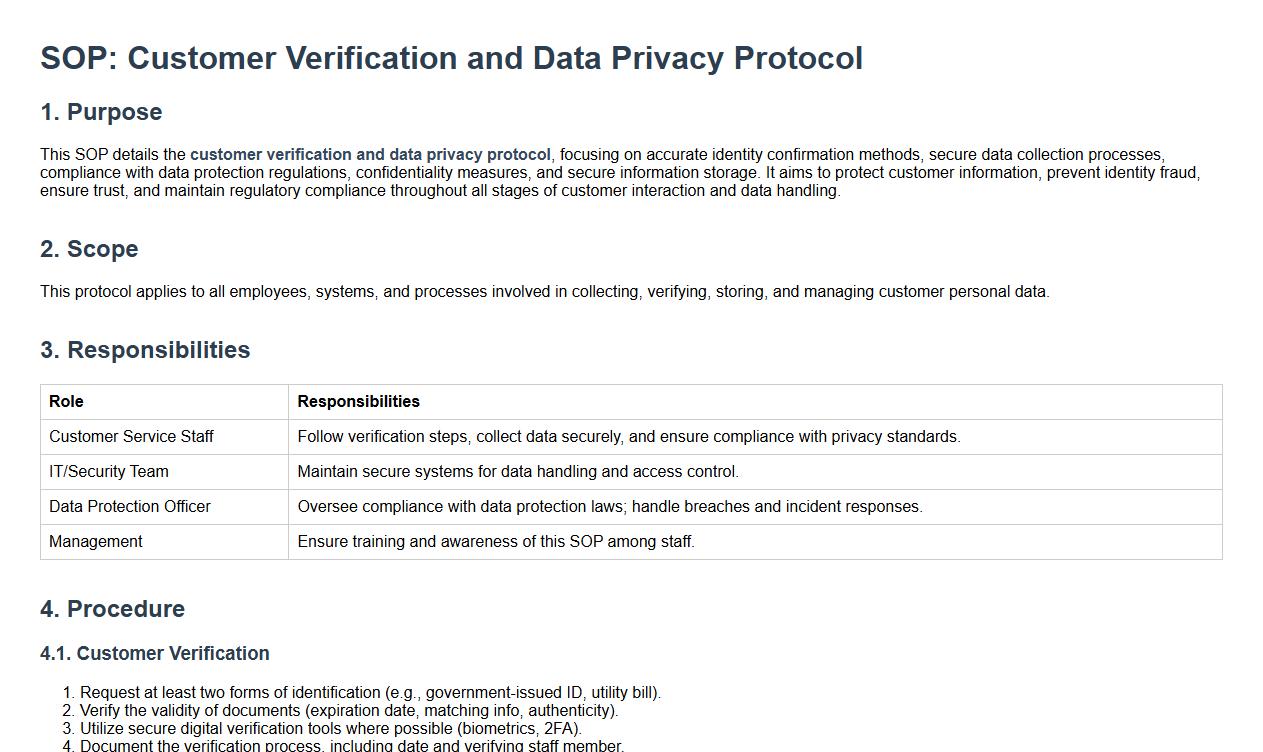Image resolution: width=1263 pixels, height=752 pixels.
Task: Select the "IT/Security Team" table cell
Action: click(x=109, y=472)
